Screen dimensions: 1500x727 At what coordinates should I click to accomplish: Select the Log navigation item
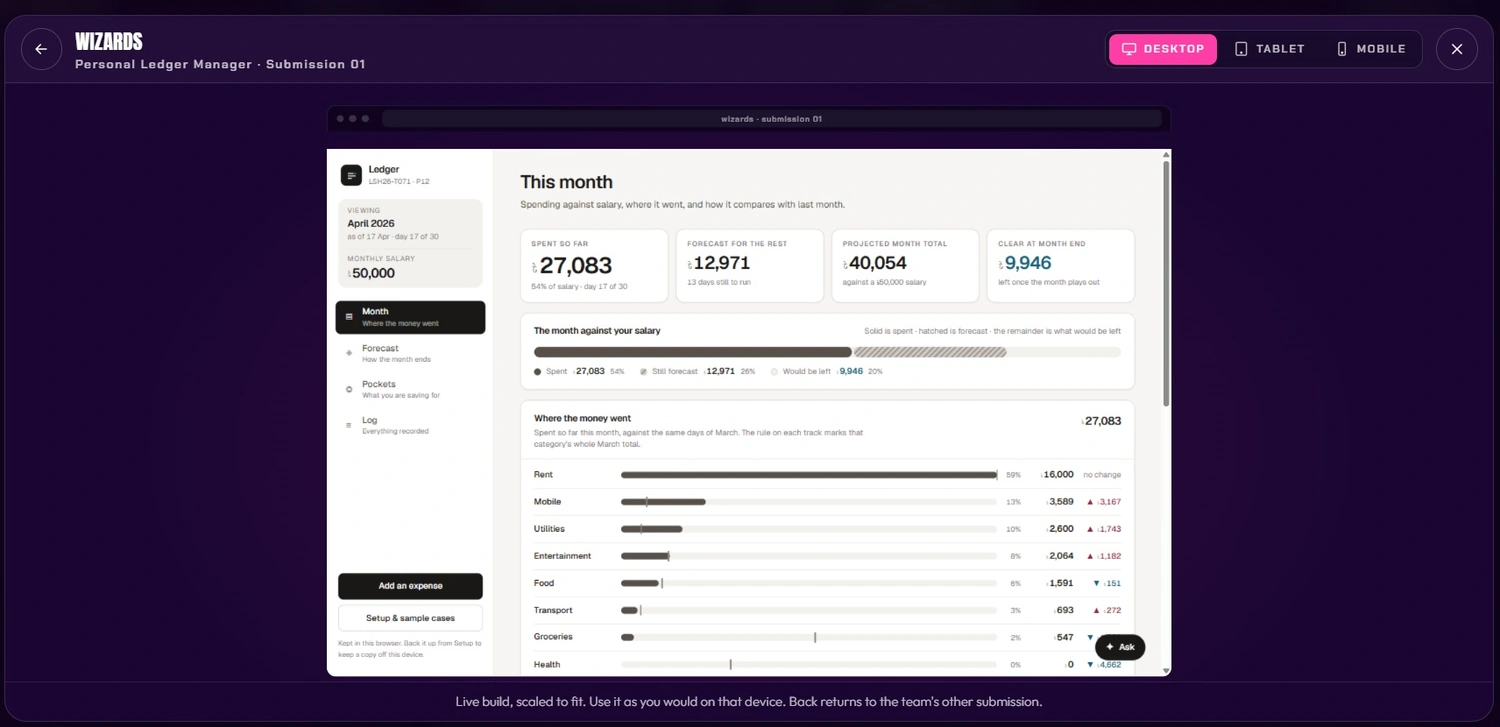click(411, 425)
